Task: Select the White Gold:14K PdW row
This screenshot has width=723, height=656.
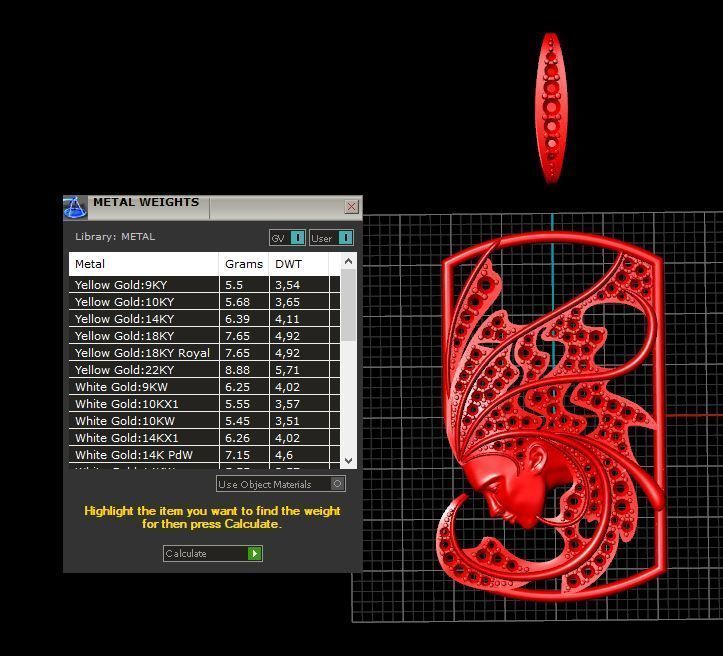Action: (x=204, y=455)
